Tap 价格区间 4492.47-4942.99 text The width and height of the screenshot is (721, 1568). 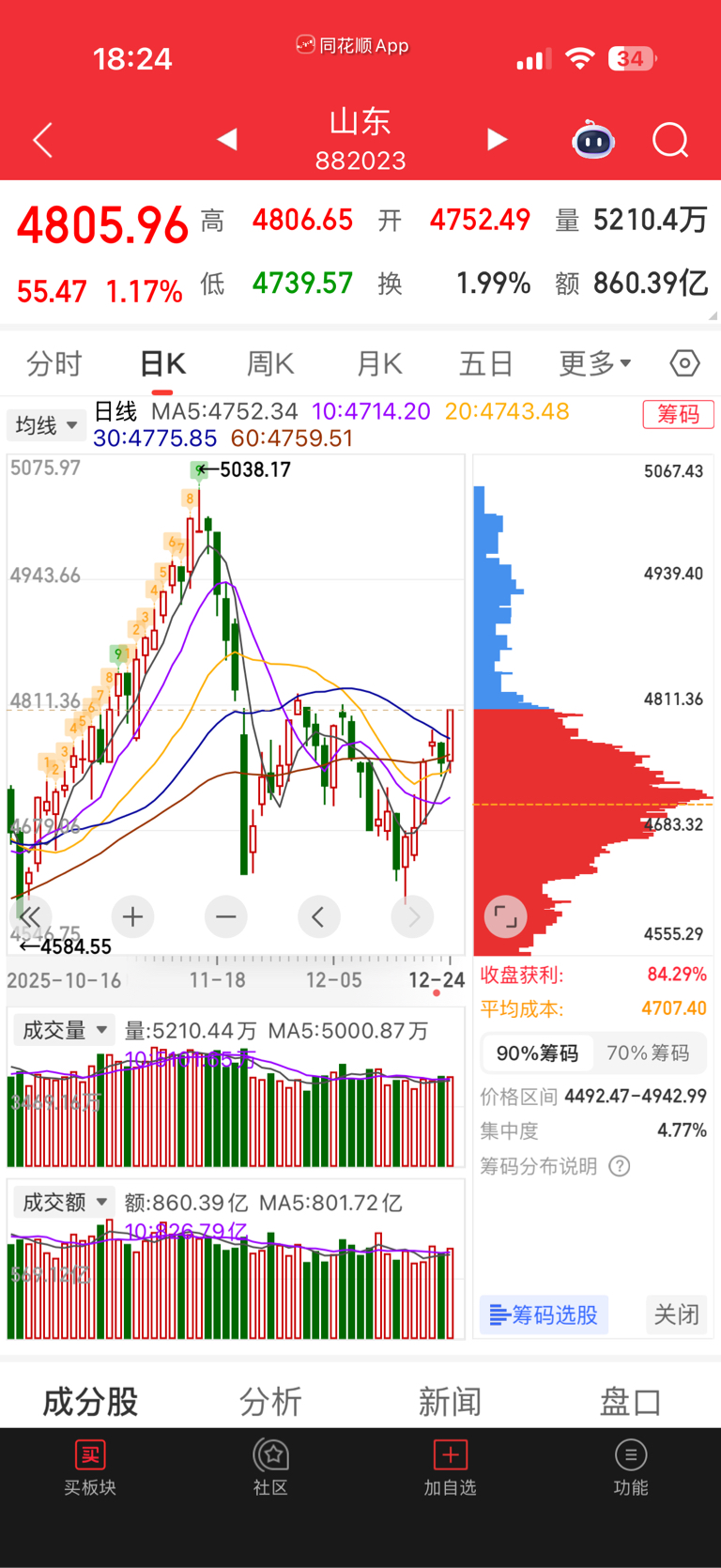[593, 1096]
